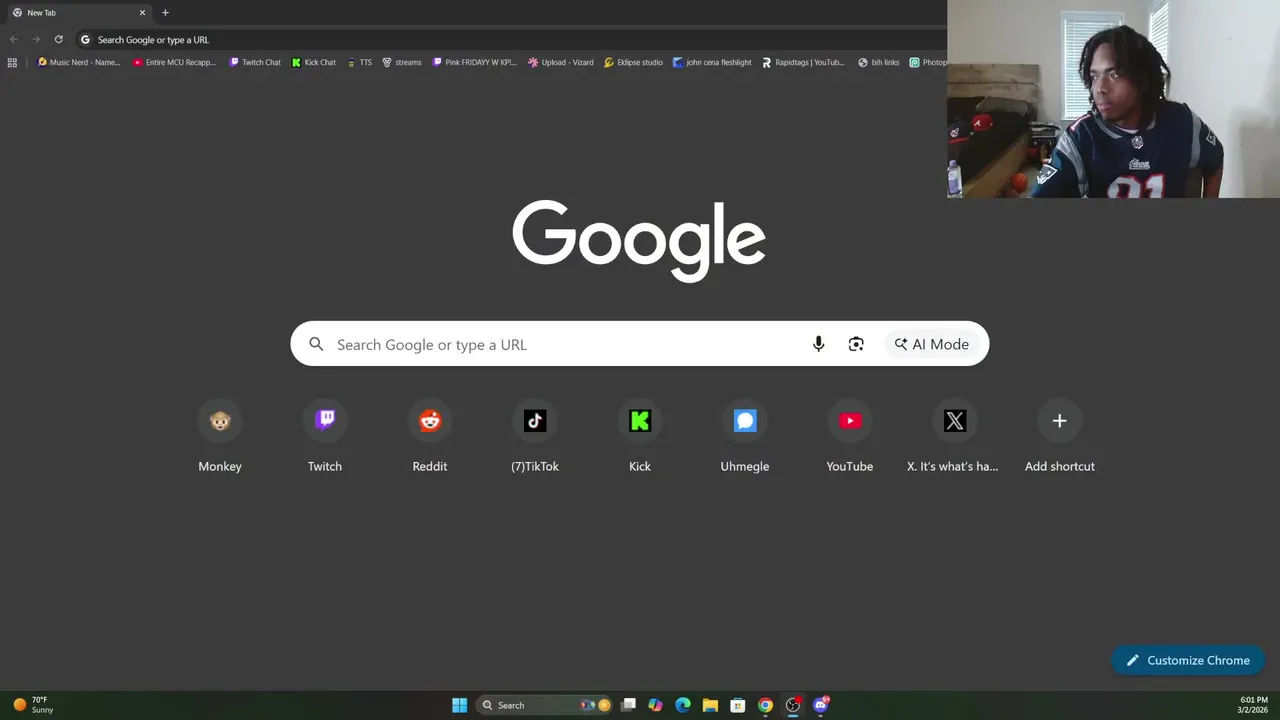1280x720 pixels.
Task: Open the Twitch Chat bookmark
Action: pyautogui.click(x=255, y=62)
